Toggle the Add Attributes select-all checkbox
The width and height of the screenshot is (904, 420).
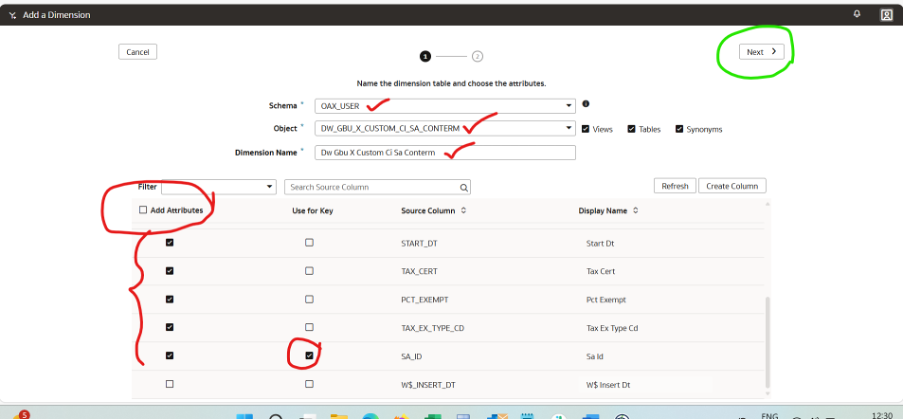[x=142, y=210]
